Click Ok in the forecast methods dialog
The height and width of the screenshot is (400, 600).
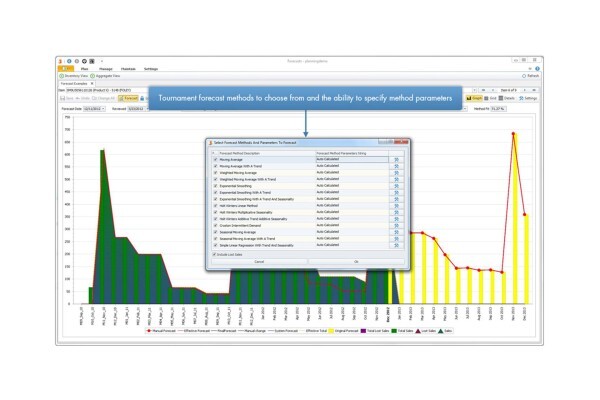point(356,261)
